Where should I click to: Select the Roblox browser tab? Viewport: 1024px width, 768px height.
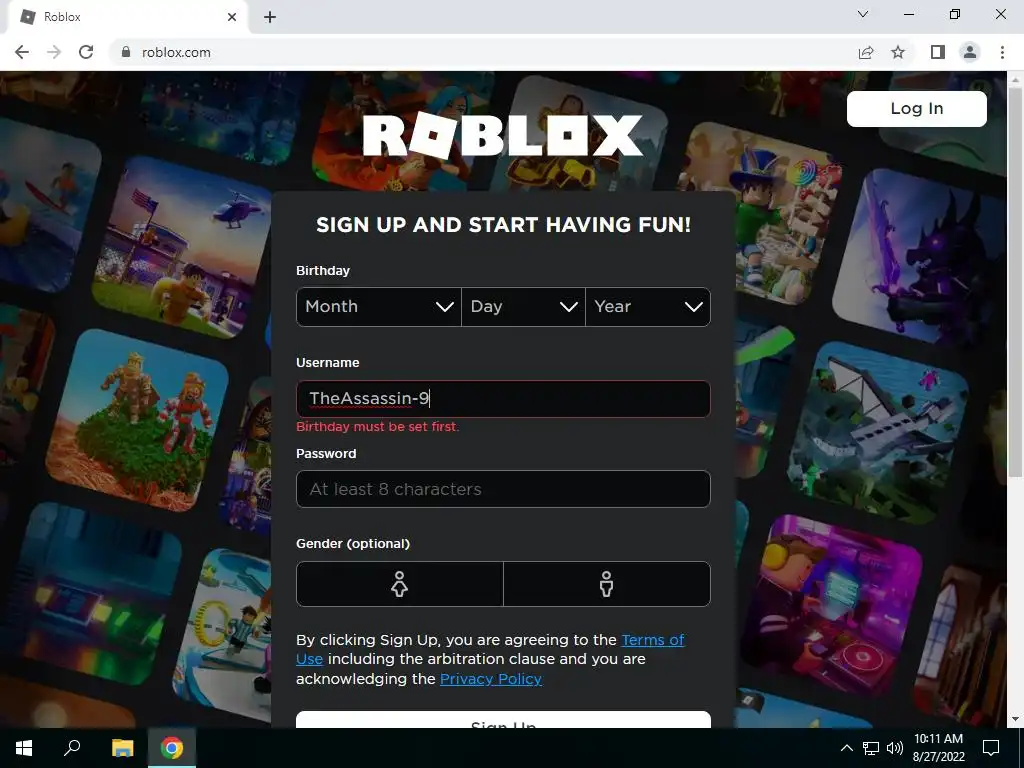pos(127,17)
